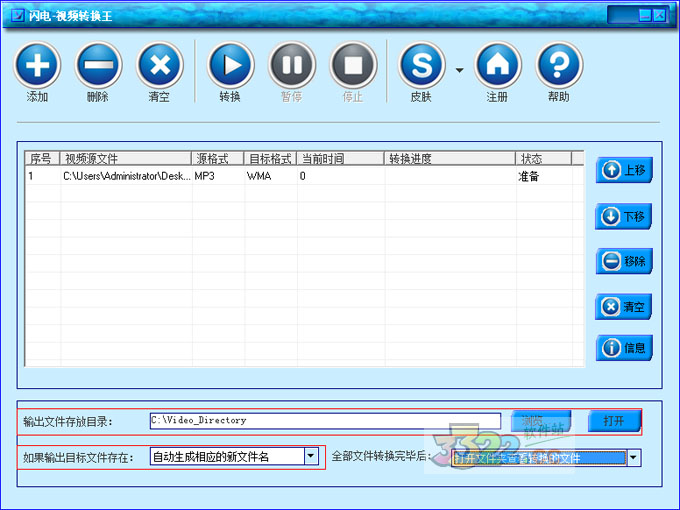Click the 清空 button in side panel
The height and width of the screenshot is (510, 680).
(624, 307)
